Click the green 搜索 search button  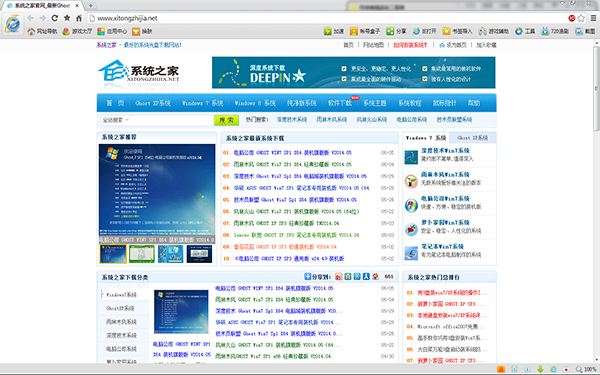click(226, 120)
